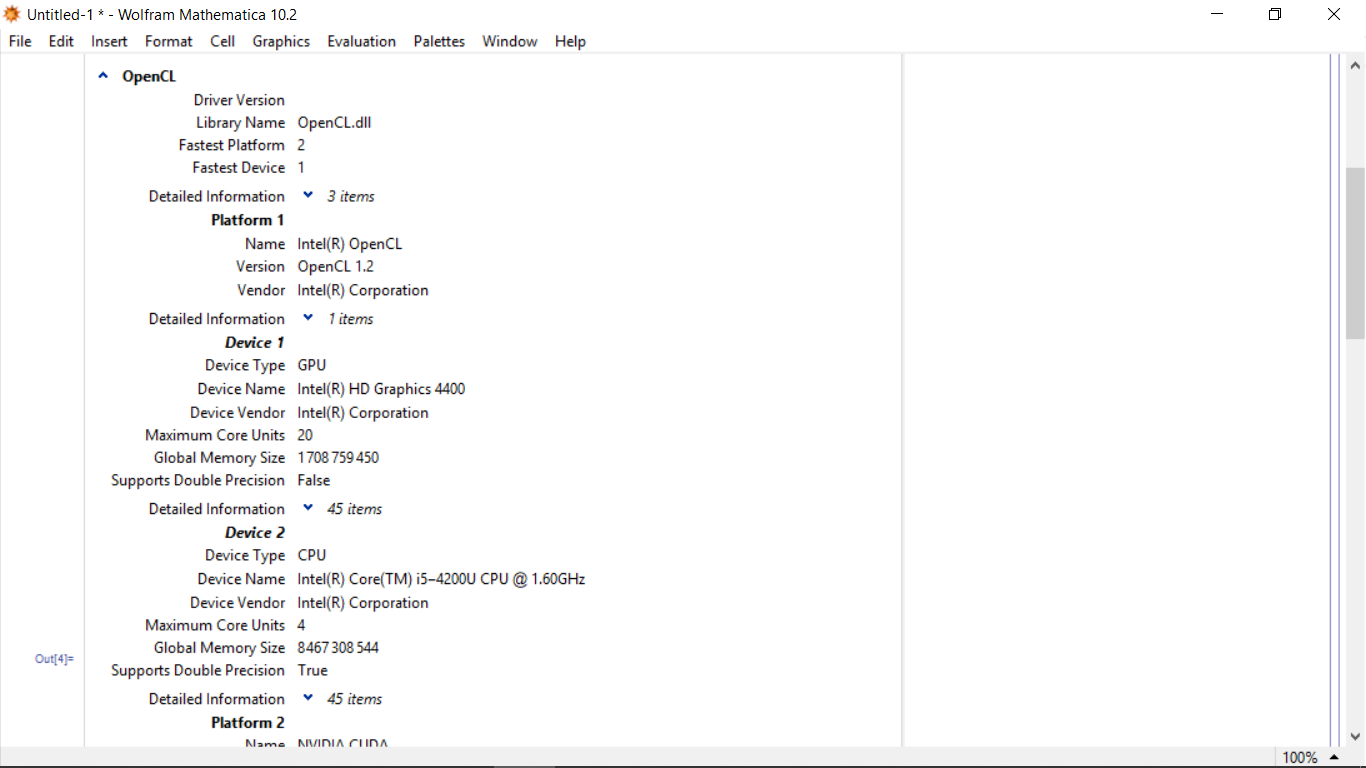1366x768 pixels.
Task: Open the Edit menu
Action: pyautogui.click(x=61, y=41)
